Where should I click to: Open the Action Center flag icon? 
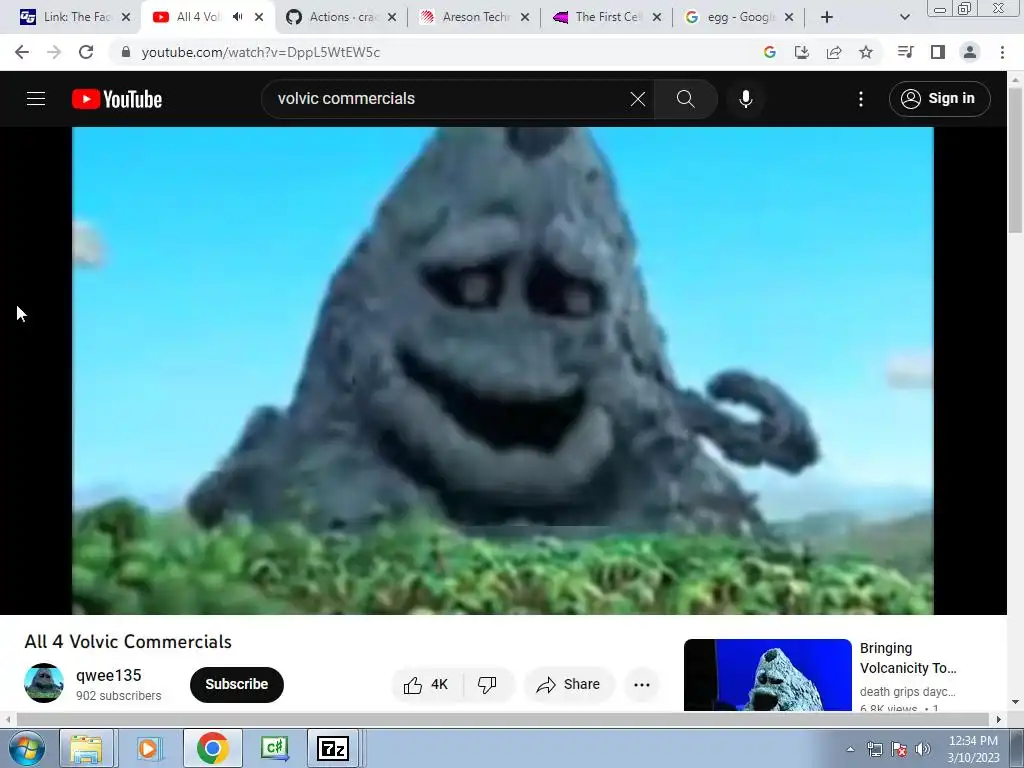(899, 749)
